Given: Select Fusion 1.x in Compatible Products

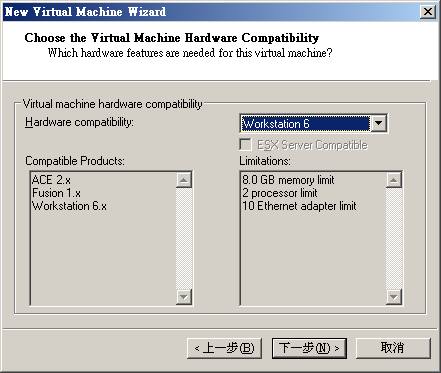Looking at the screenshot, I should click(56, 193).
